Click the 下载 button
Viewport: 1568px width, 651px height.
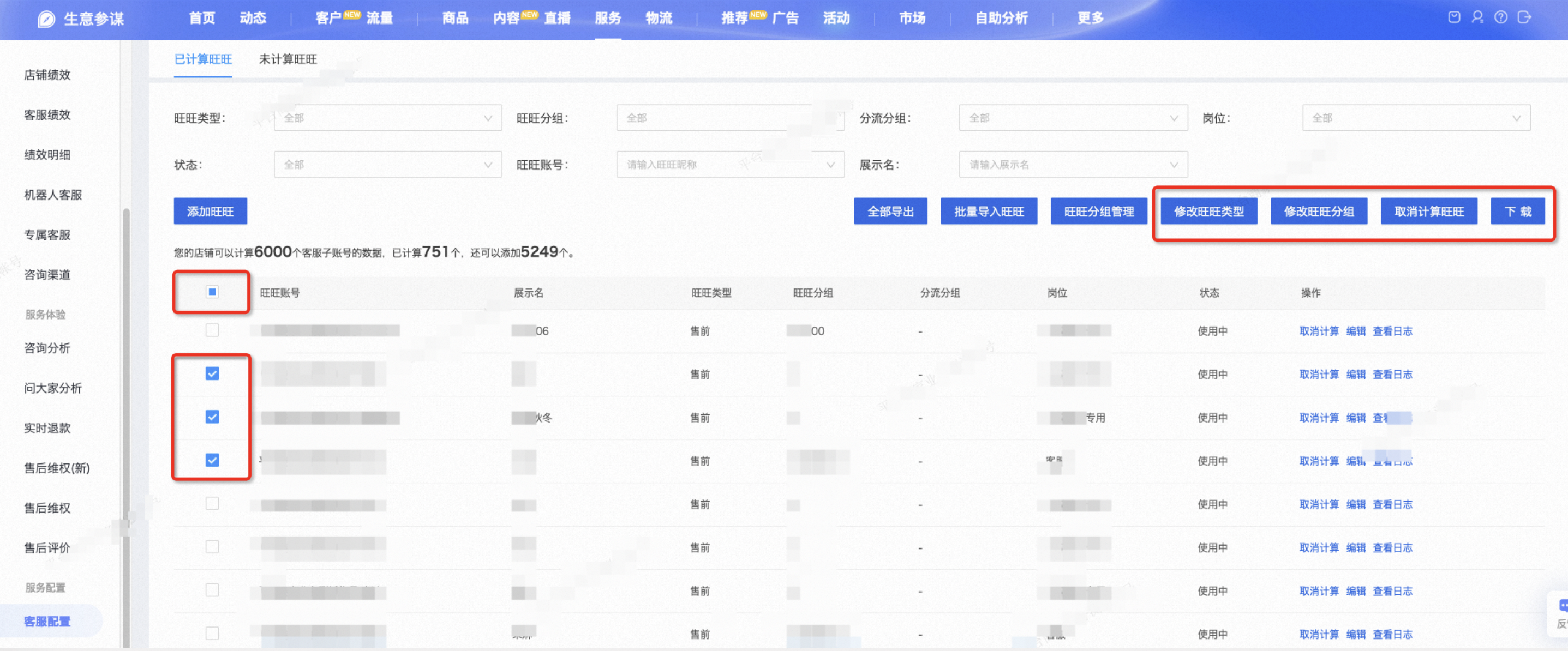click(1517, 211)
